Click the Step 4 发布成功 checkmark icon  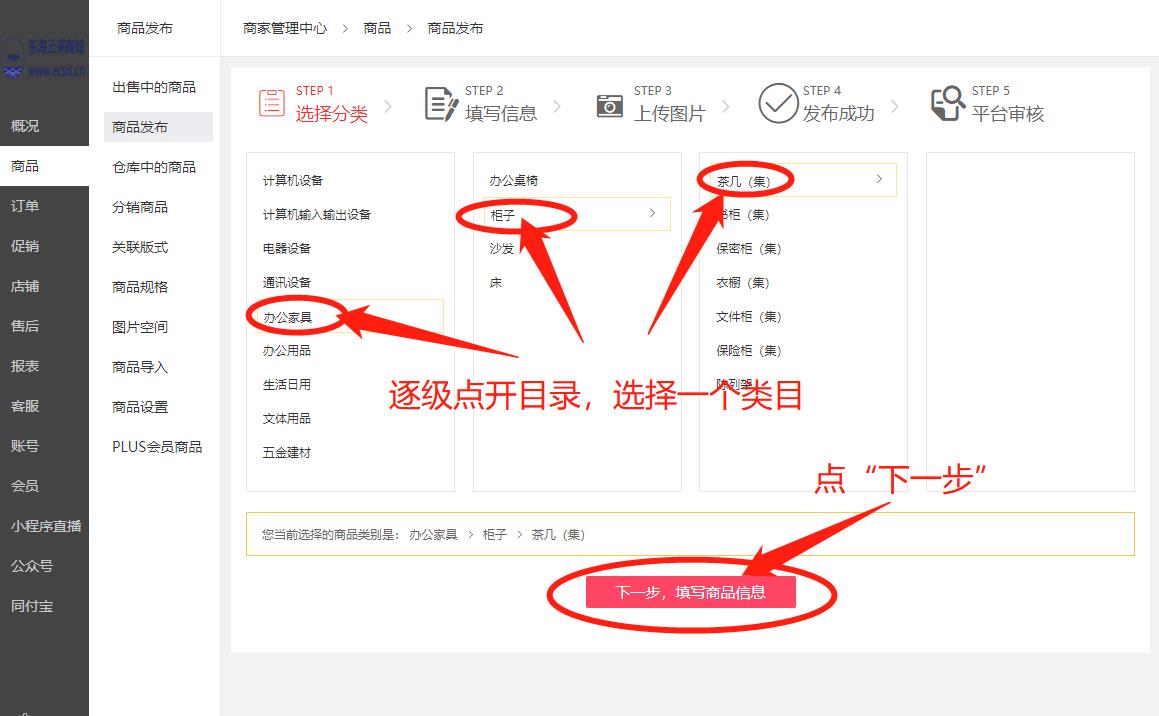coord(778,103)
